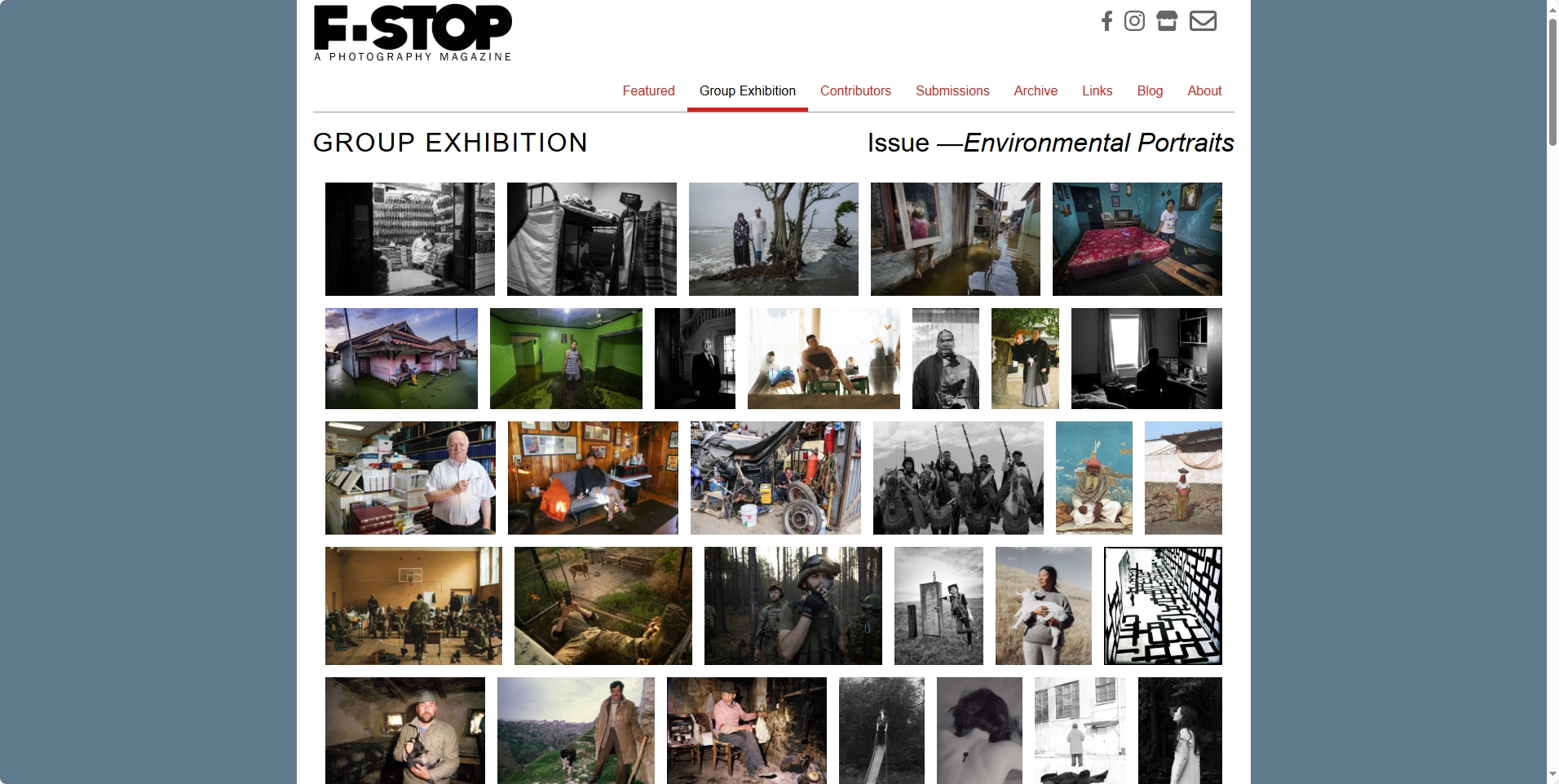Visit the Blog page
This screenshot has width=1559, height=784.
[x=1150, y=90]
